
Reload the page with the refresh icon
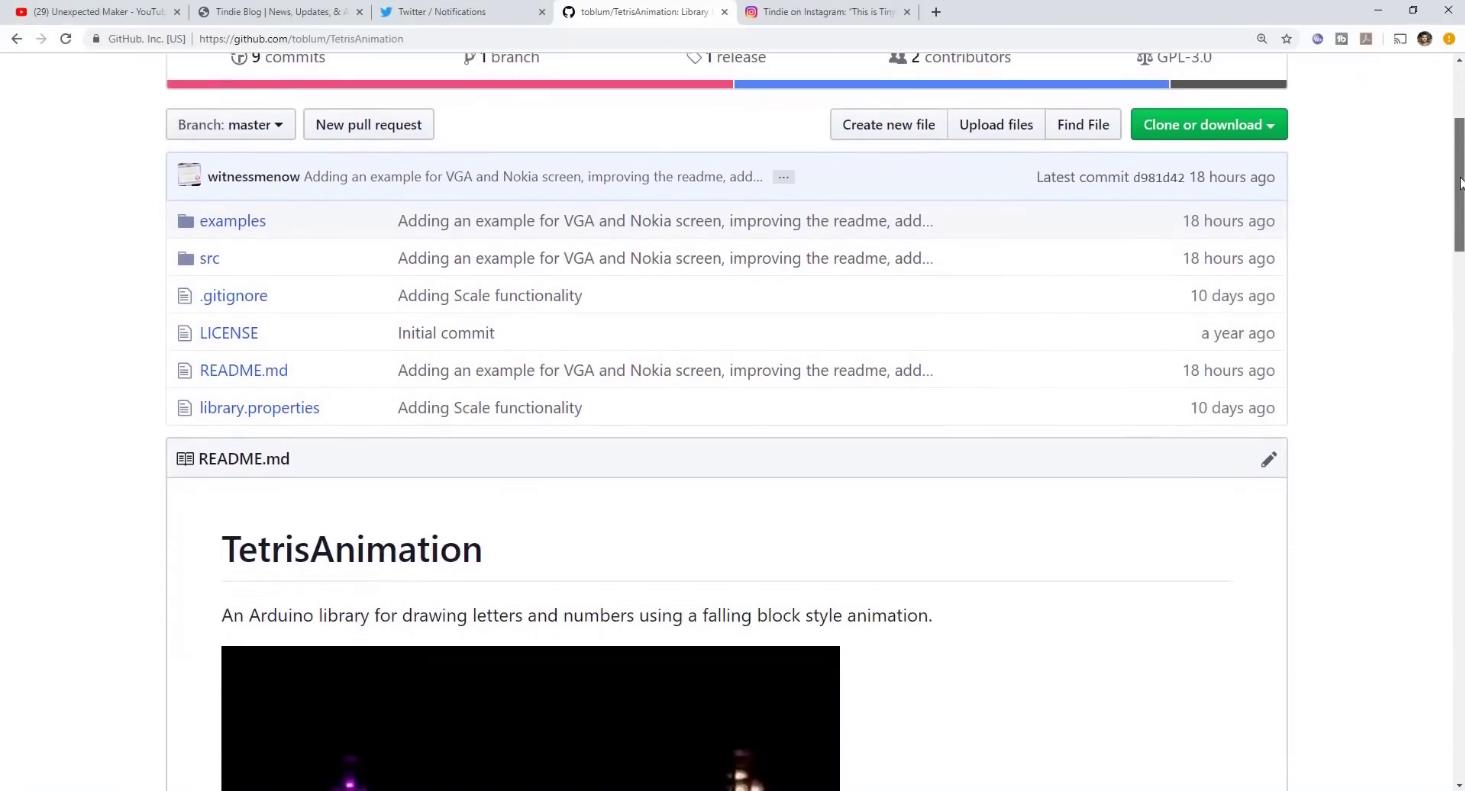(x=66, y=39)
